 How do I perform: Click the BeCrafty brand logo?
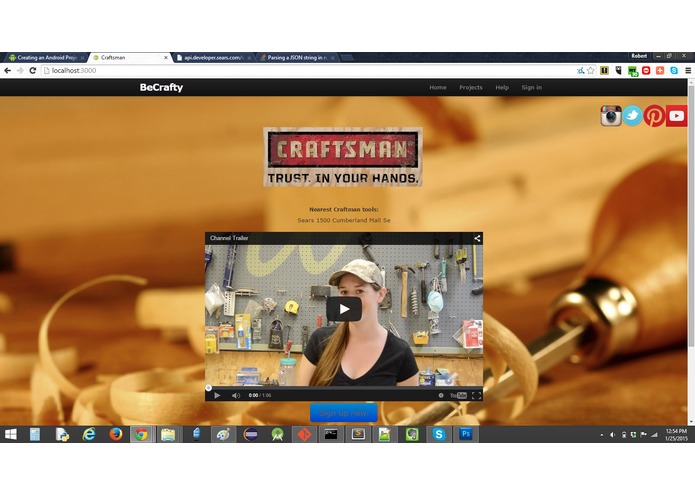pyautogui.click(x=161, y=87)
